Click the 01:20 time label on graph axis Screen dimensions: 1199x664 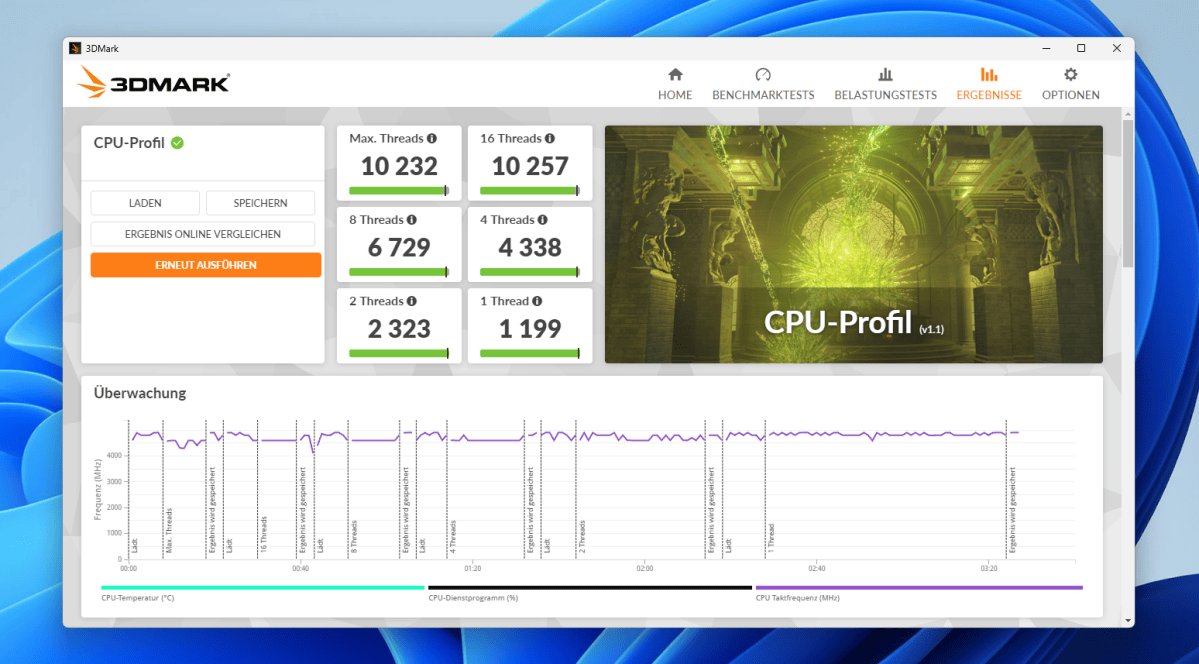472,568
